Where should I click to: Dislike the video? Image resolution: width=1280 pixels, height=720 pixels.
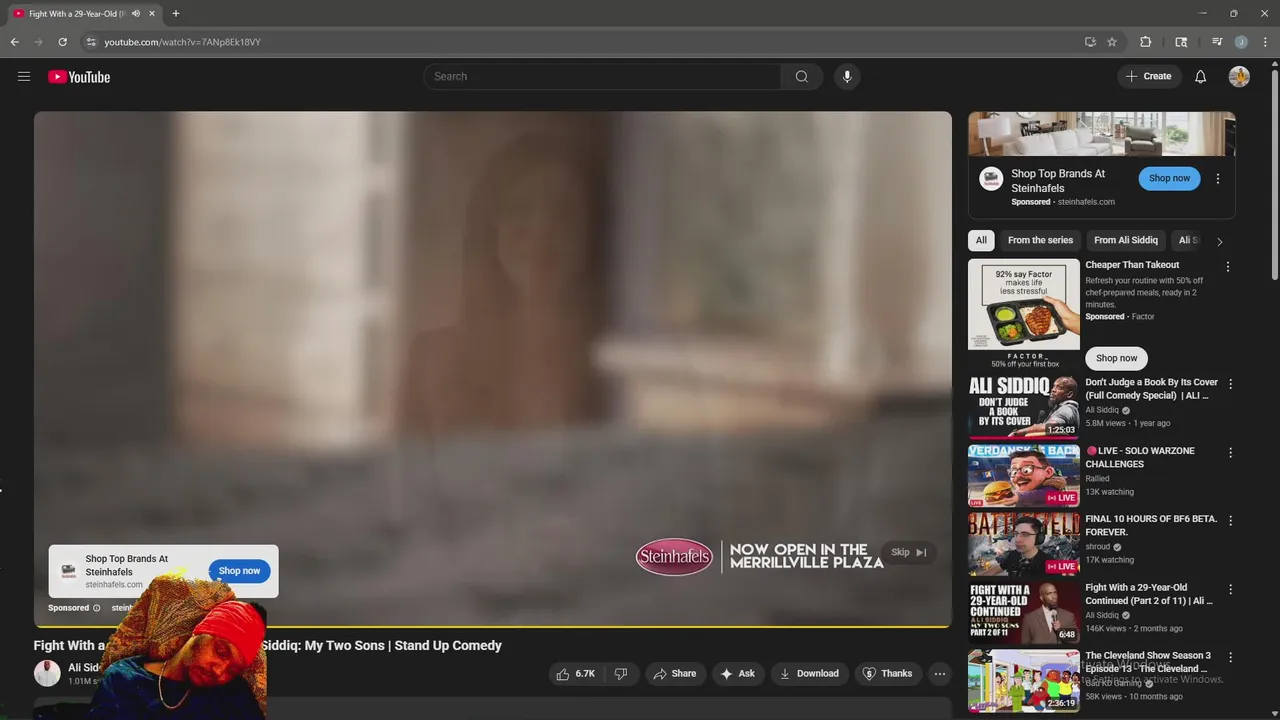point(620,674)
